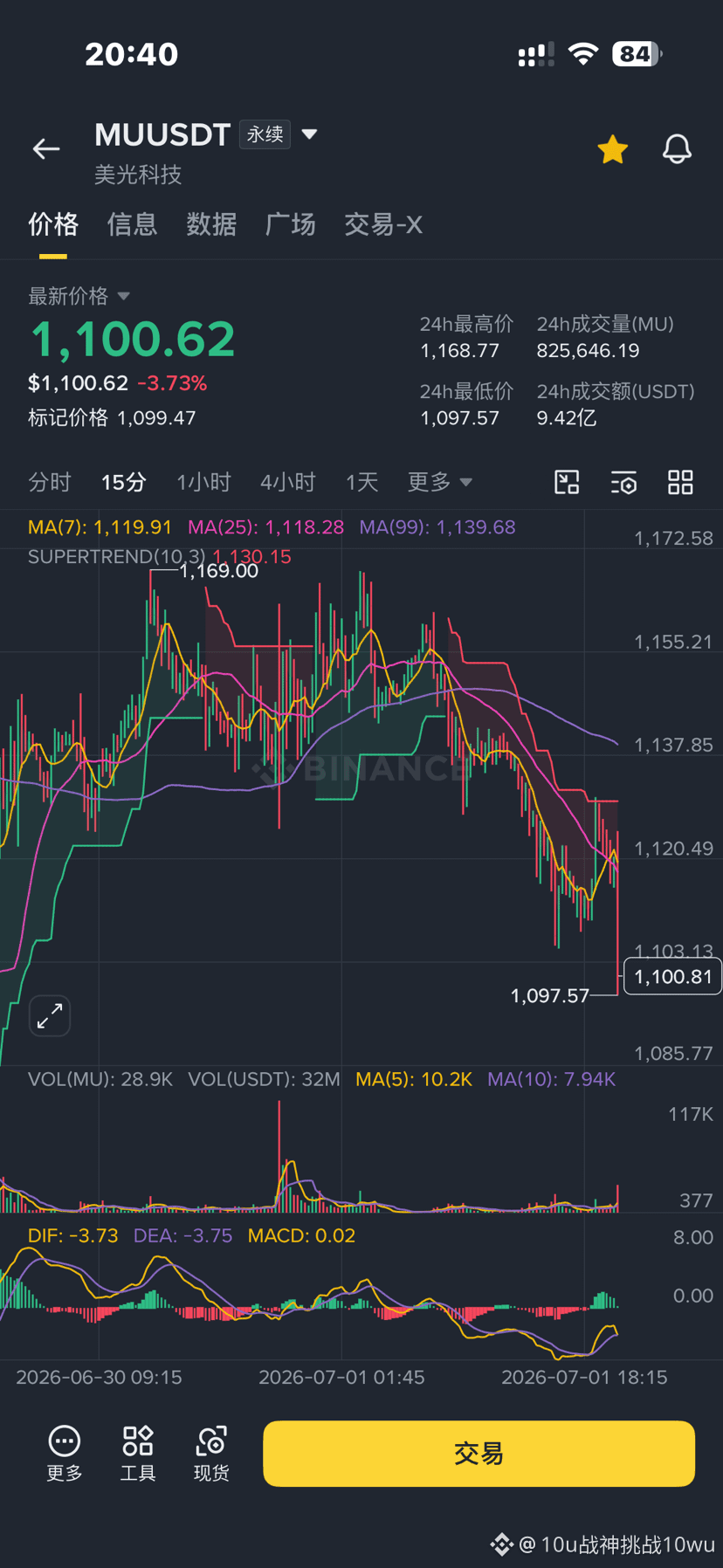This screenshot has height=1568, width=723.
Task: Tap the 24h最高价 value 1,168.77
Action: click(459, 351)
